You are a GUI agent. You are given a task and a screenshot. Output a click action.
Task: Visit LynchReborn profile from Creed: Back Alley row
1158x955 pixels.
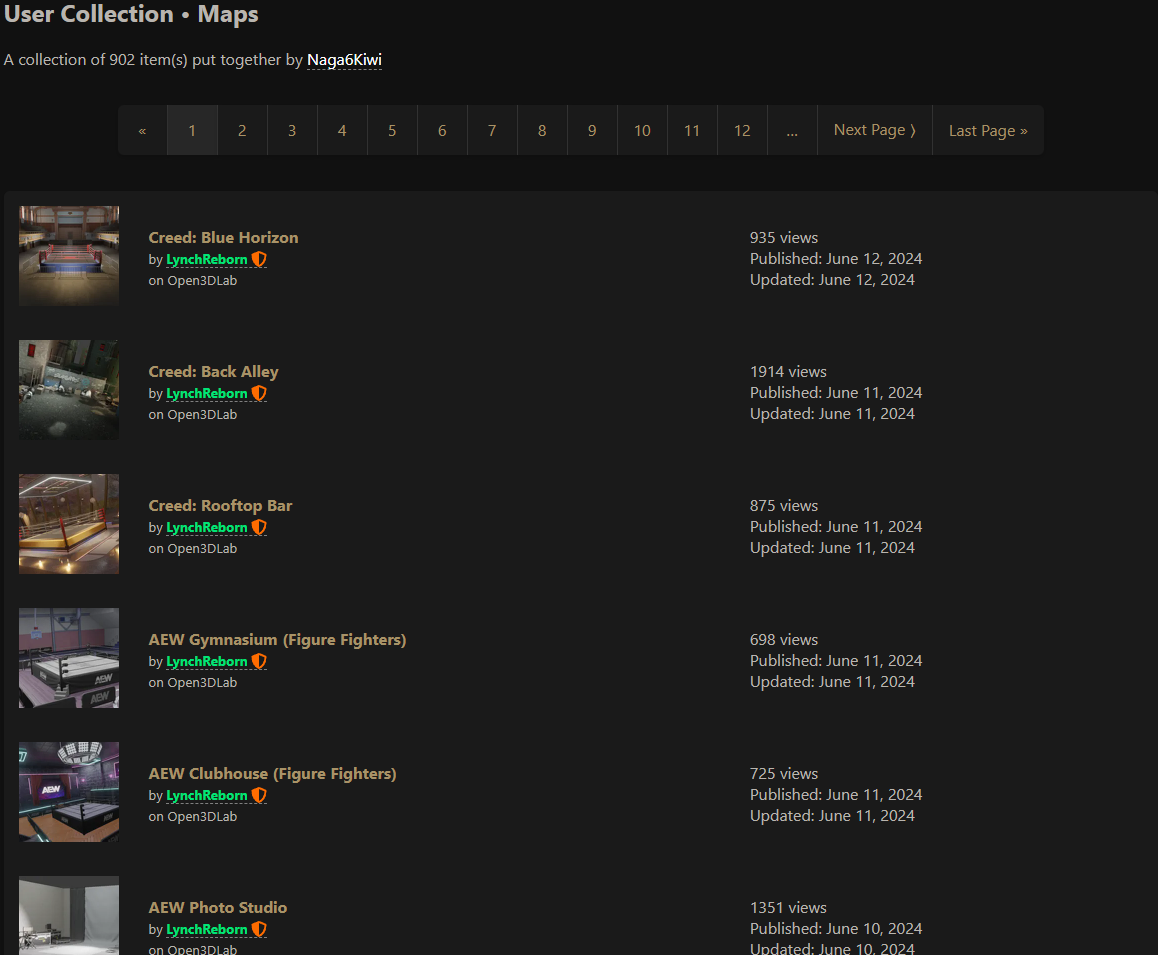tap(207, 394)
